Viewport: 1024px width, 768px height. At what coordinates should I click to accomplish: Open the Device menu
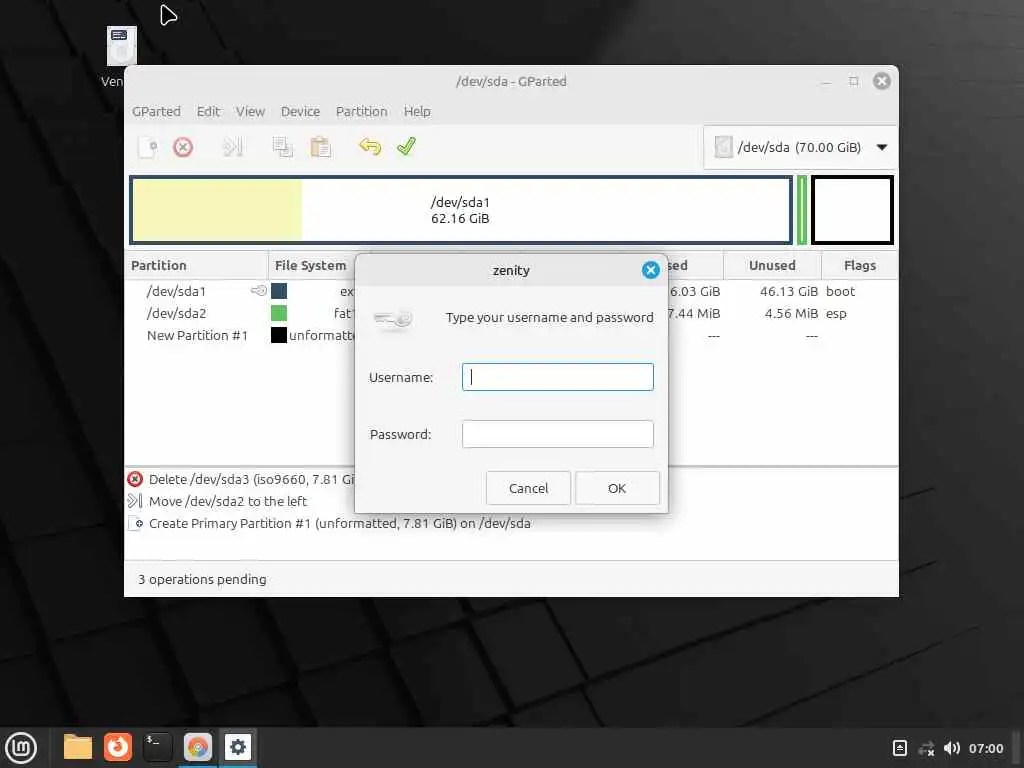300,112
